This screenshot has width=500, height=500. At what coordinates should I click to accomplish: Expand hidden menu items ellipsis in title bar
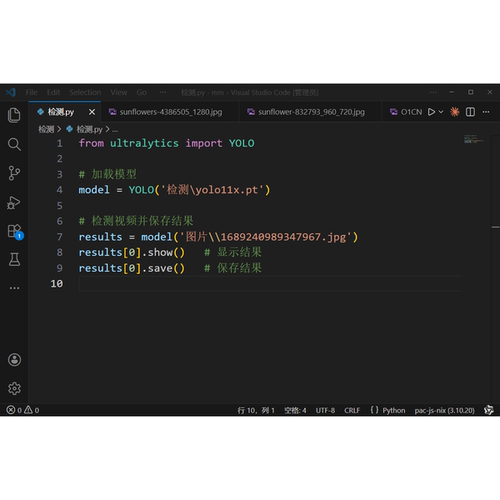click(x=163, y=92)
